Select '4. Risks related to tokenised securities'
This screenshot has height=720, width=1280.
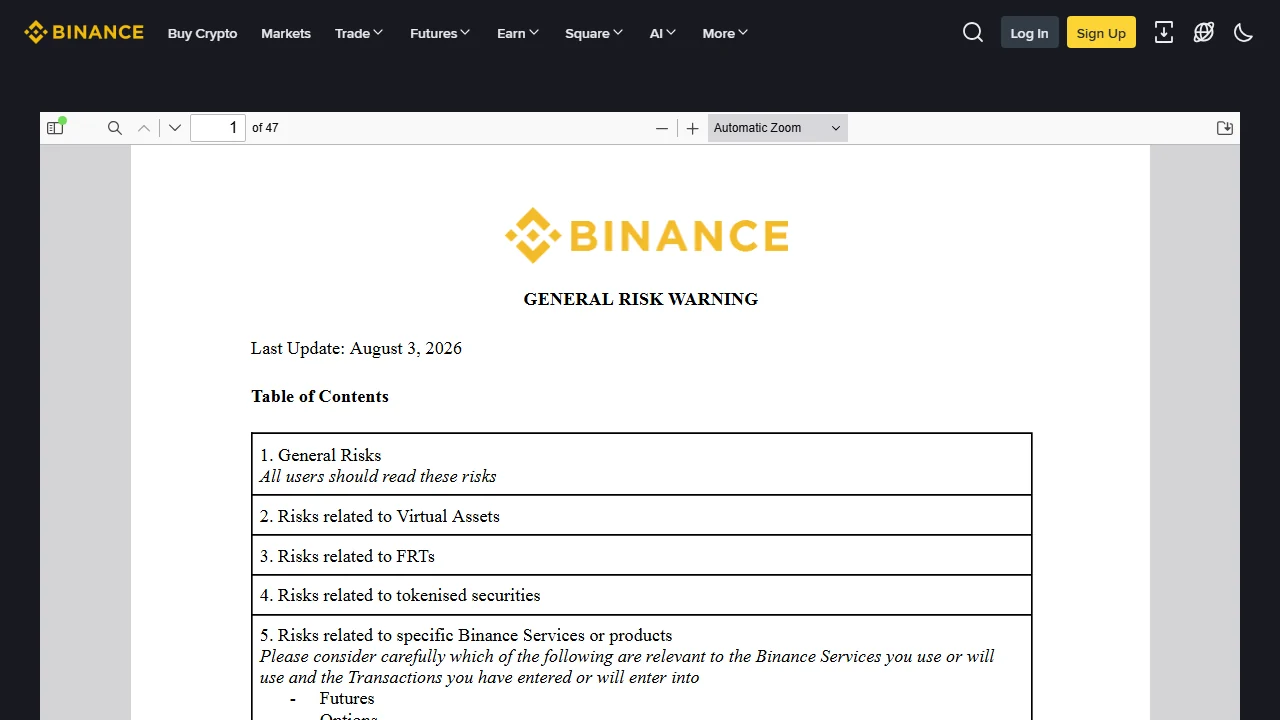(x=642, y=595)
